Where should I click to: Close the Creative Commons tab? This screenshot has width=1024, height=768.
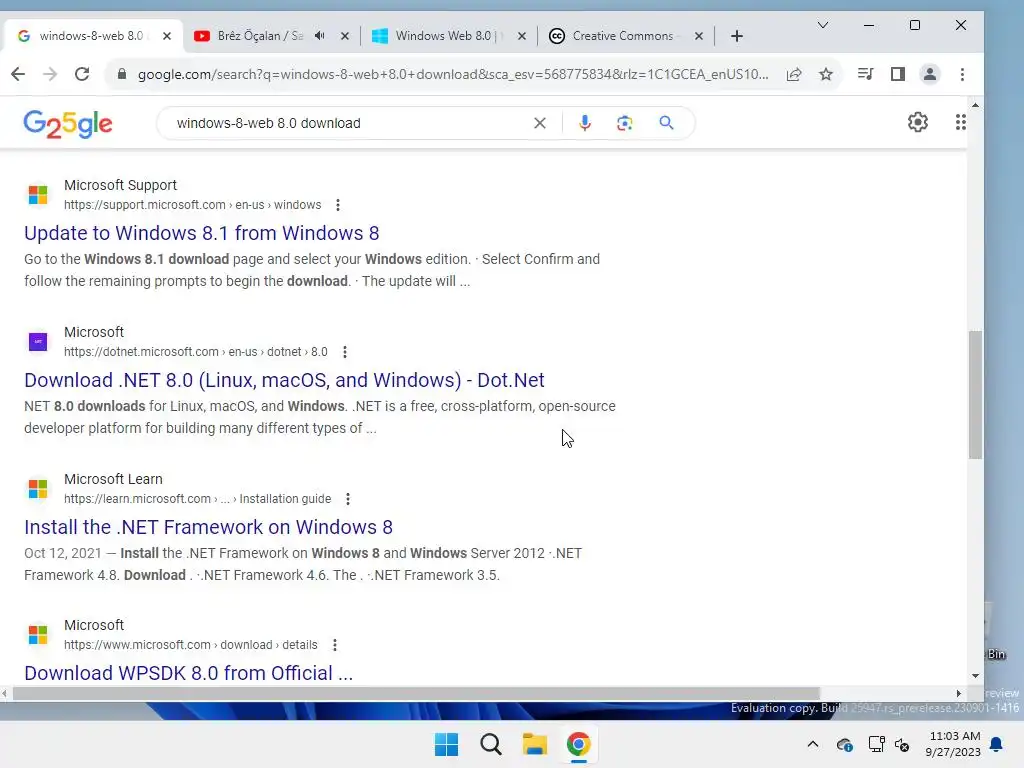coord(699,36)
